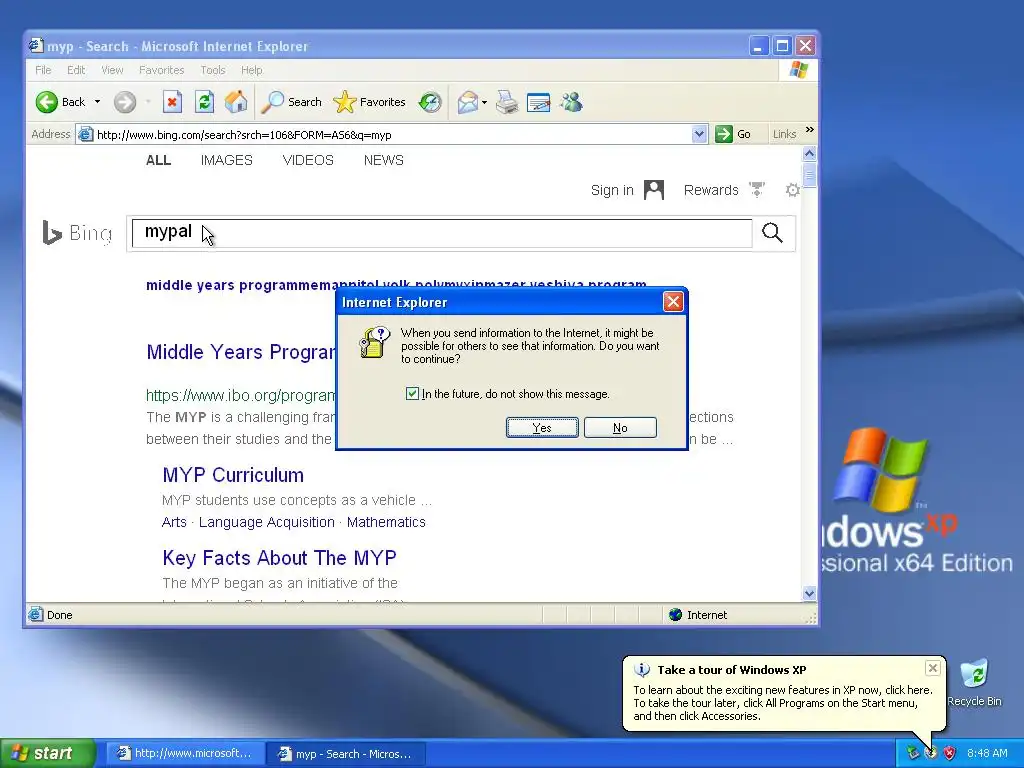The height and width of the screenshot is (768, 1024).
Task: Dismiss the Windows XP tour balloon
Action: pyautogui.click(x=933, y=667)
